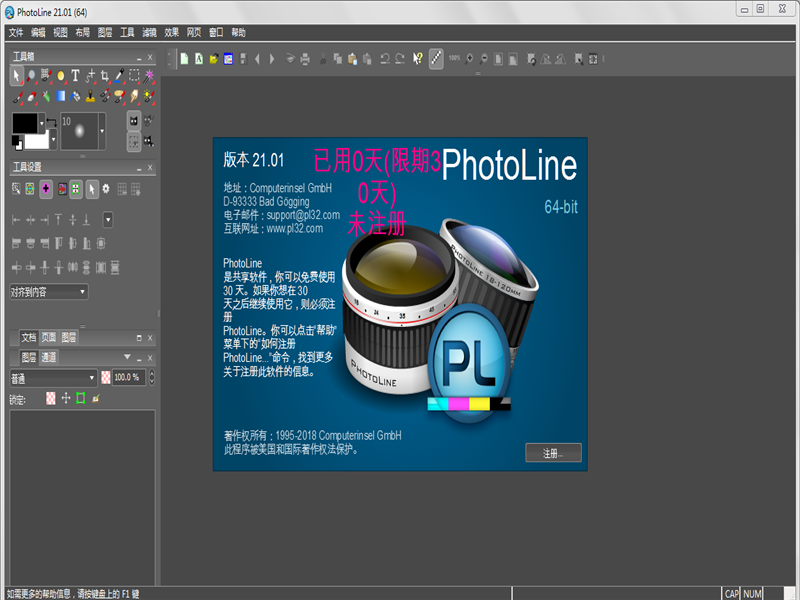Click the 100.0 % opacity input field
The height and width of the screenshot is (600, 800).
[129, 378]
